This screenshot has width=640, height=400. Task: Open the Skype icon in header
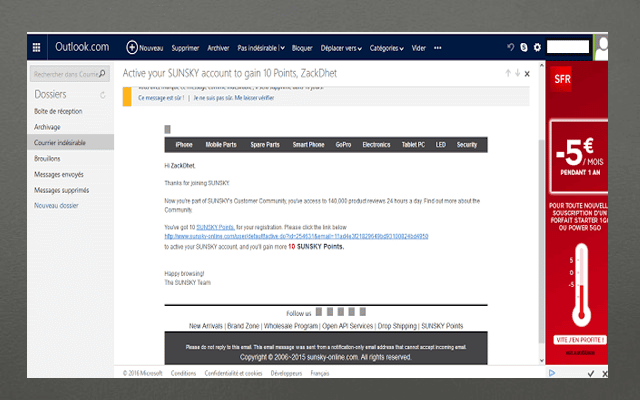click(524, 47)
